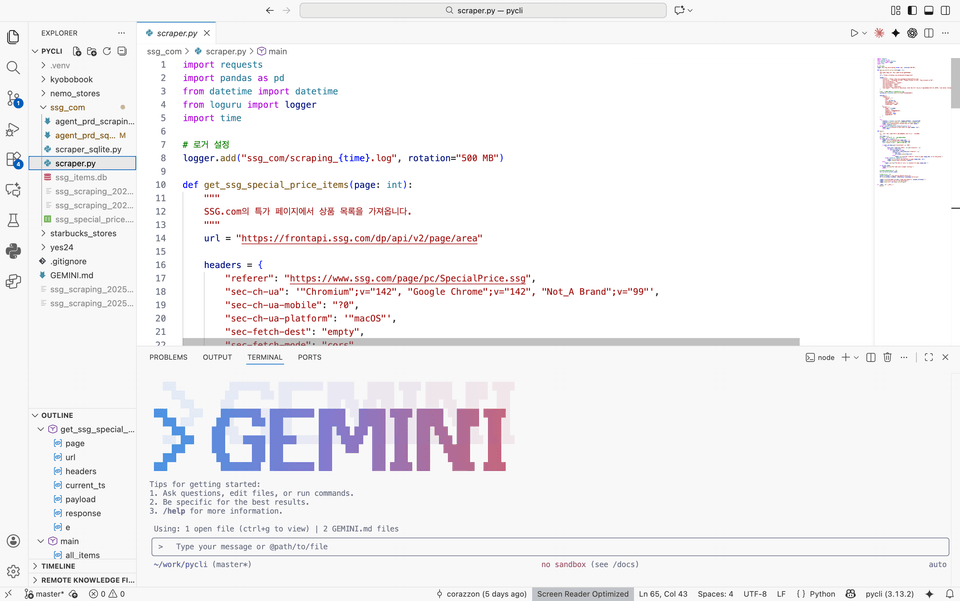Image resolution: width=960 pixels, height=601 pixels.
Task: Open the new terminal profile dropdown arrow
Action: [x=856, y=357]
